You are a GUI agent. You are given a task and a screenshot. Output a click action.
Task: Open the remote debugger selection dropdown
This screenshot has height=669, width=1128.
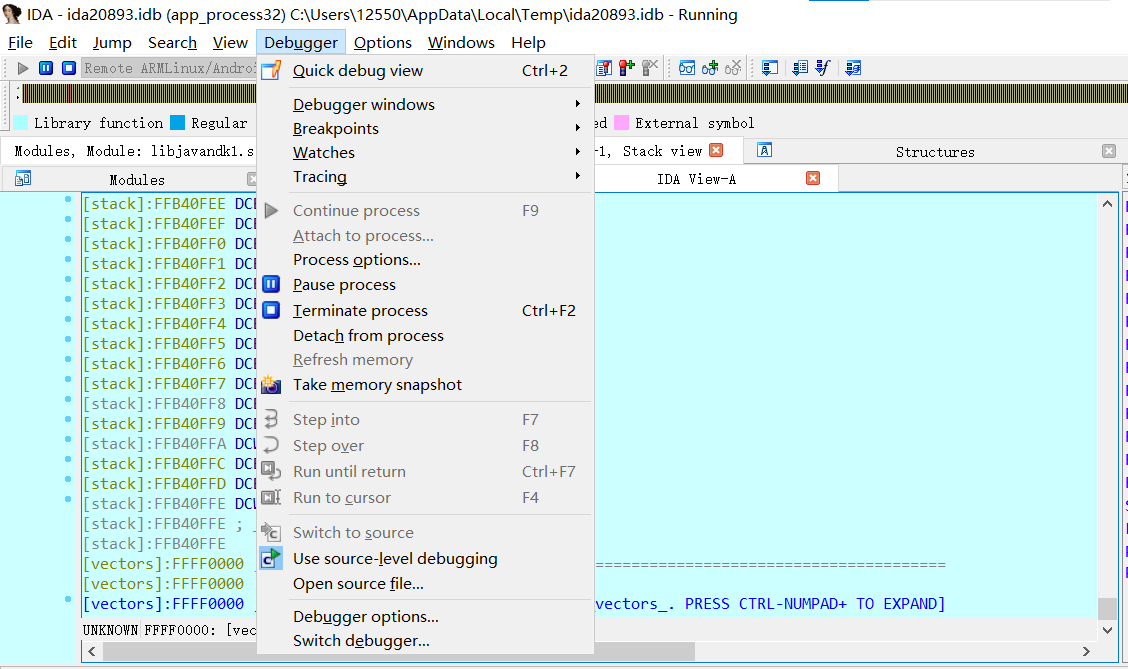(168, 68)
